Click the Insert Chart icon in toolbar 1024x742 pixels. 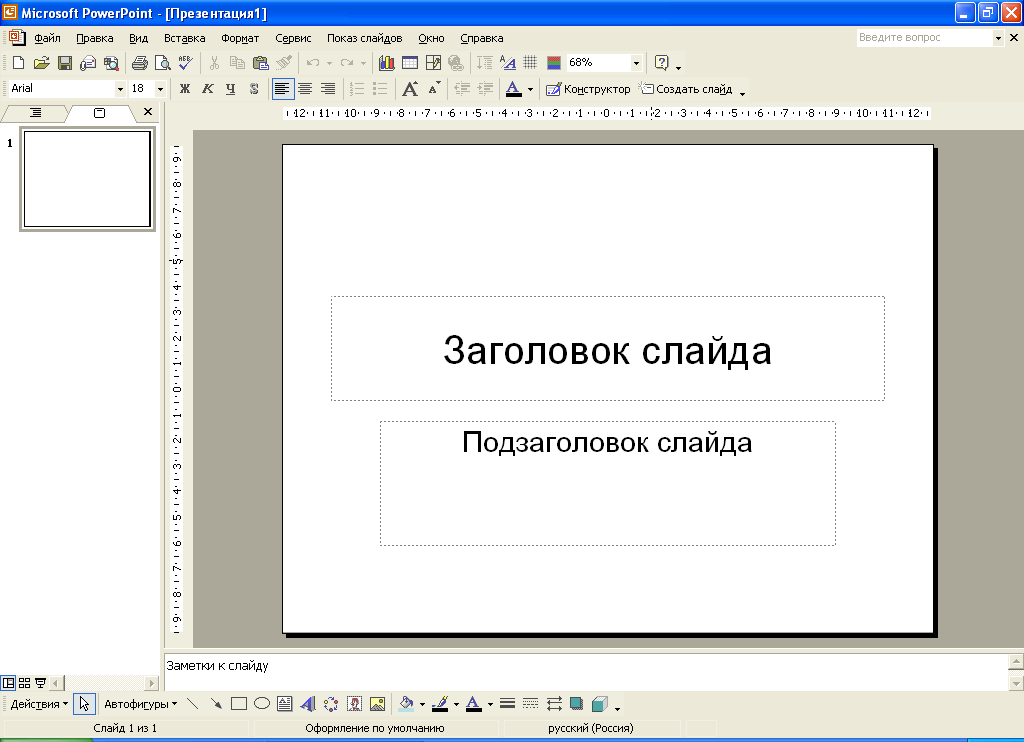(386, 63)
